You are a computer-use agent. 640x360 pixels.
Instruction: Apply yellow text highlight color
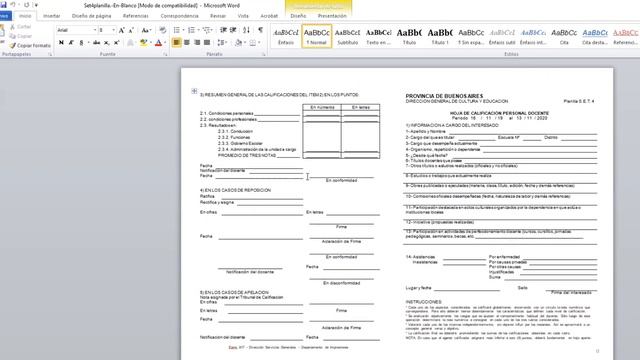[x=144, y=42]
